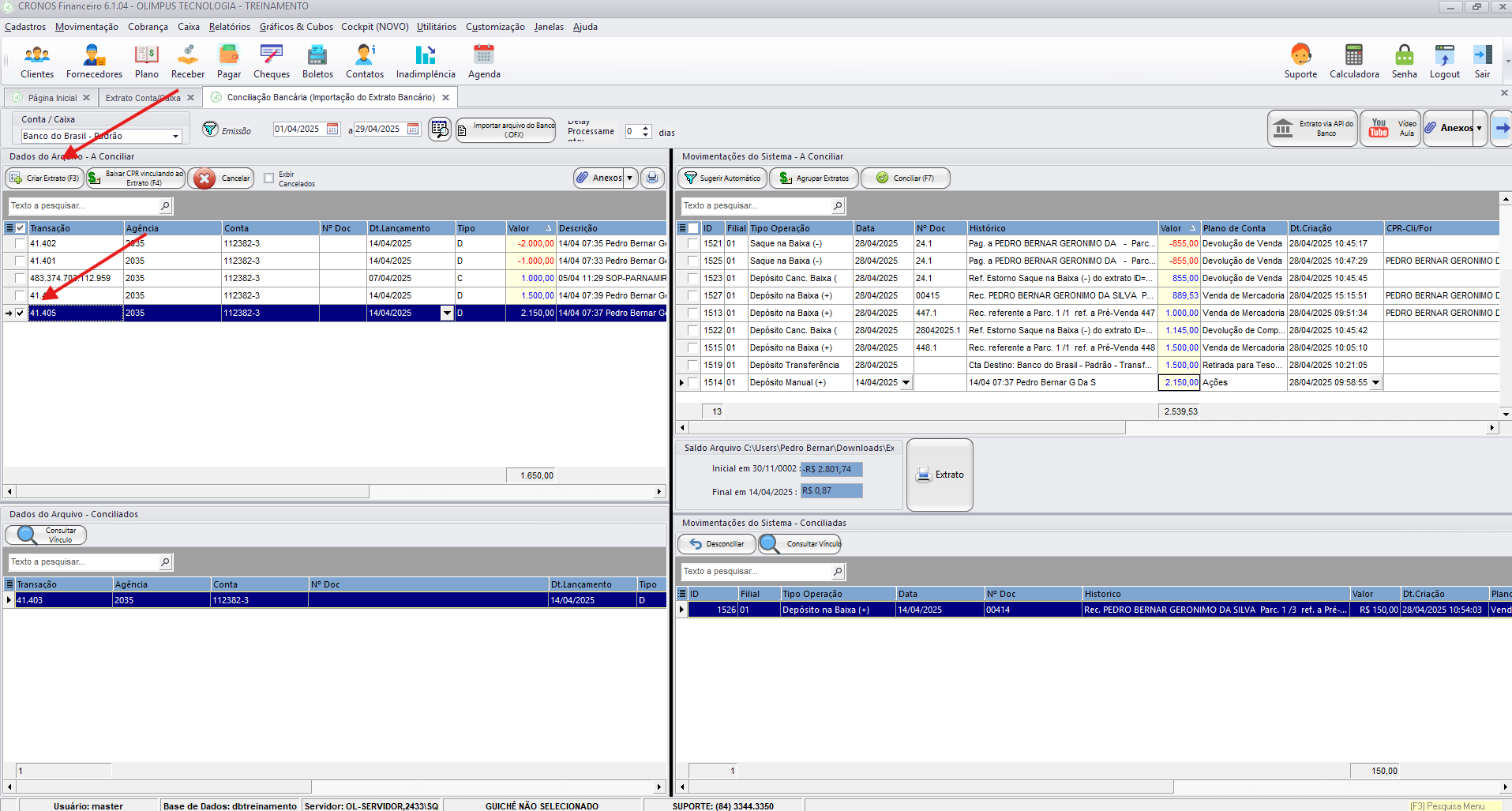The height and width of the screenshot is (811, 1512).
Task: Click Conciliar (F7) button
Action: click(906, 178)
